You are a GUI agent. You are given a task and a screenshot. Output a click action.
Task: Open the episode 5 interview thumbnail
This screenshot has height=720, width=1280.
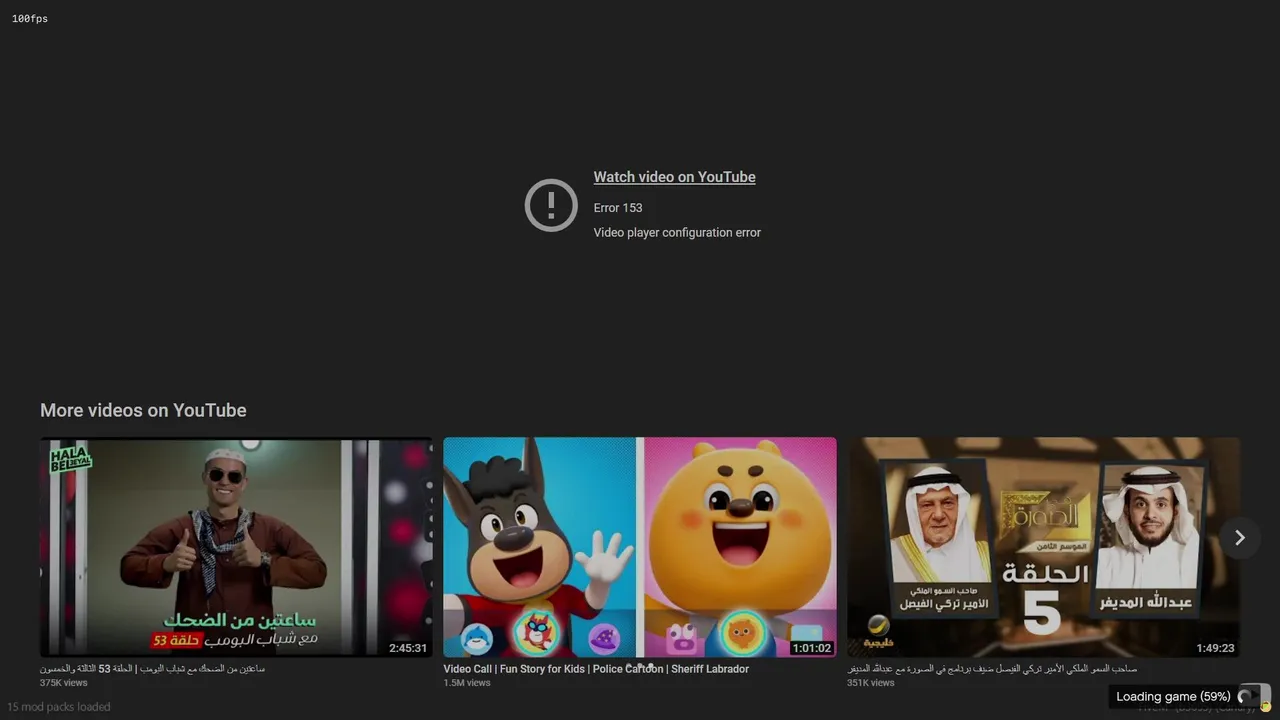tap(1044, 547)
